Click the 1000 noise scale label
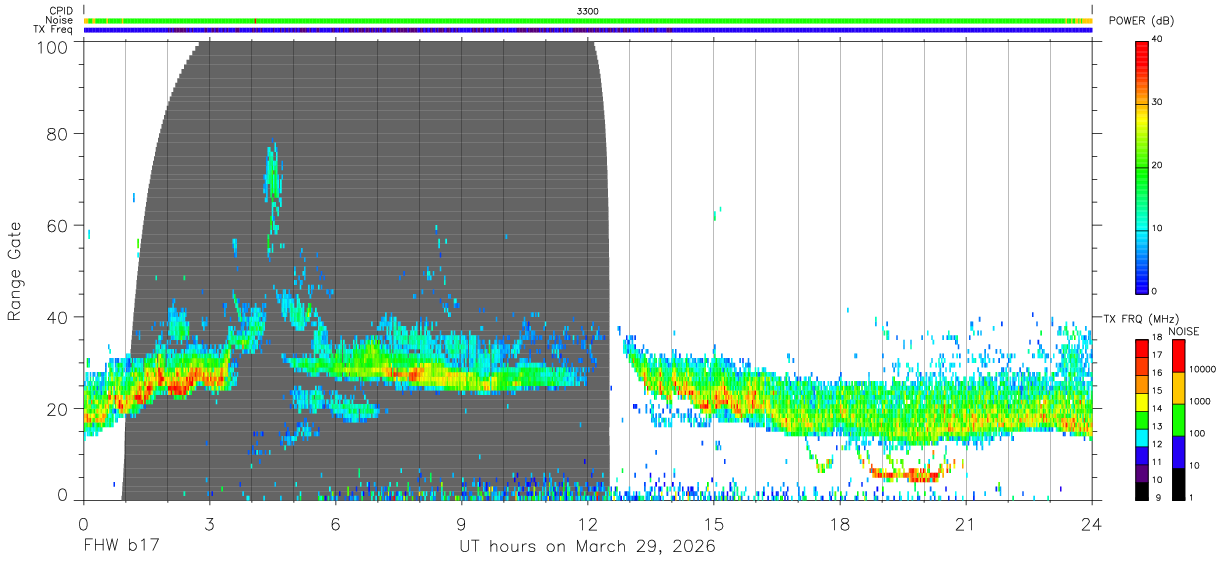The width and height of the screenshot is (1228, 567). (1199, 401)
